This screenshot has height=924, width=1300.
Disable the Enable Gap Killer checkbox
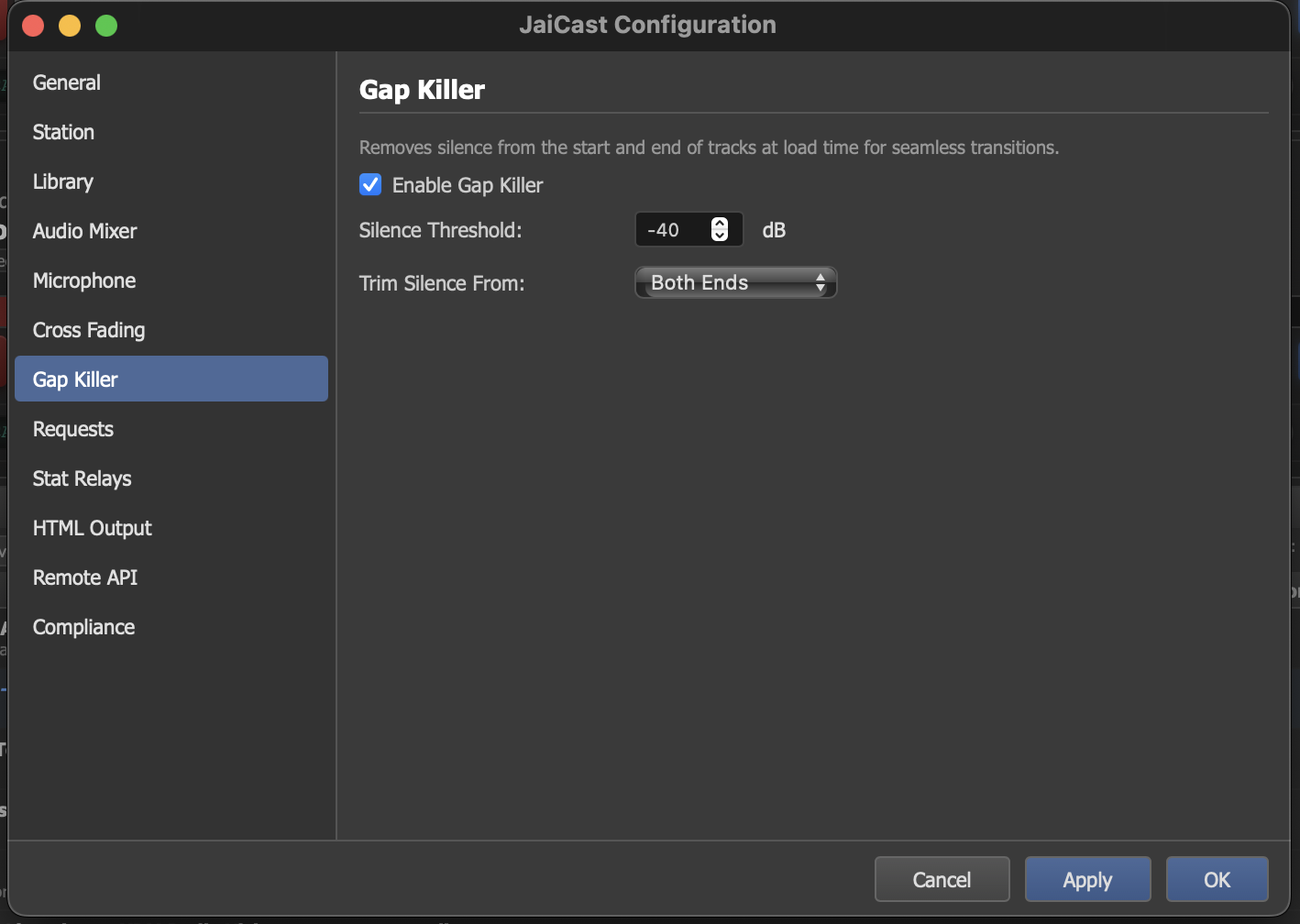(x=370, y=185)
